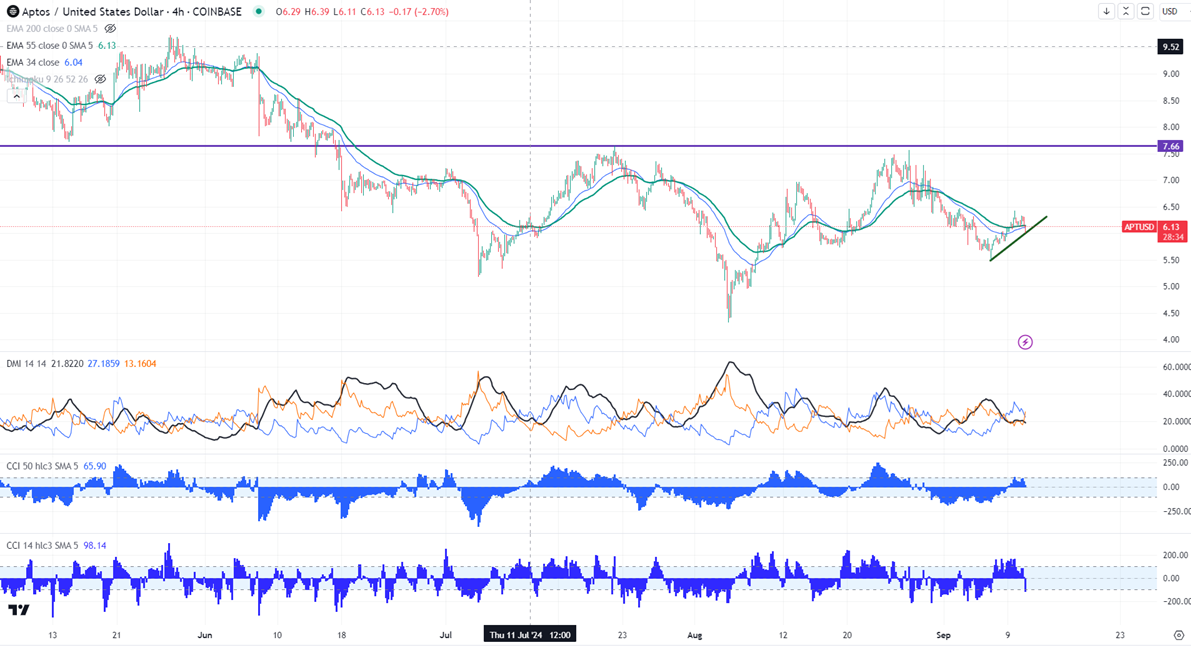Click the CCI 14 hlc3 indicator legend

click(x=42, y=546)
